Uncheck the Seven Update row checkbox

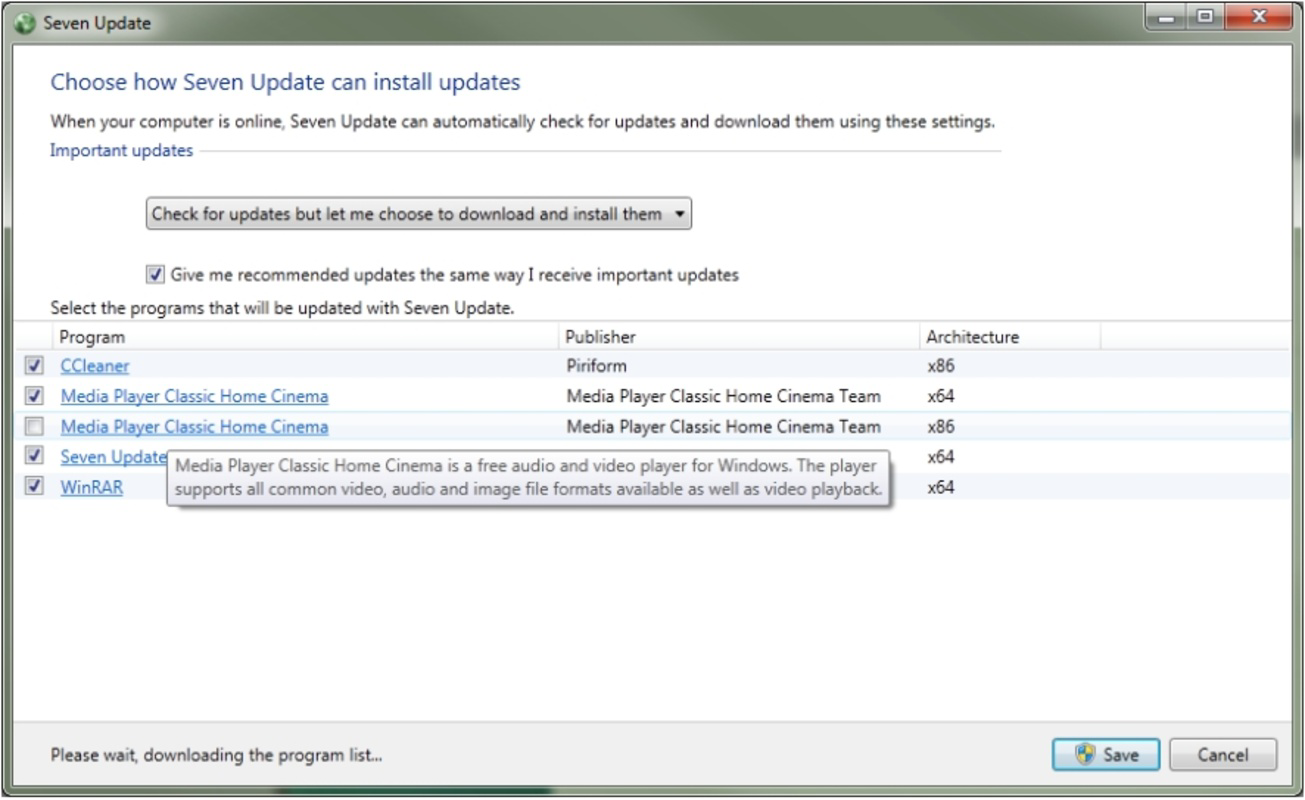(x=35, y=457)
